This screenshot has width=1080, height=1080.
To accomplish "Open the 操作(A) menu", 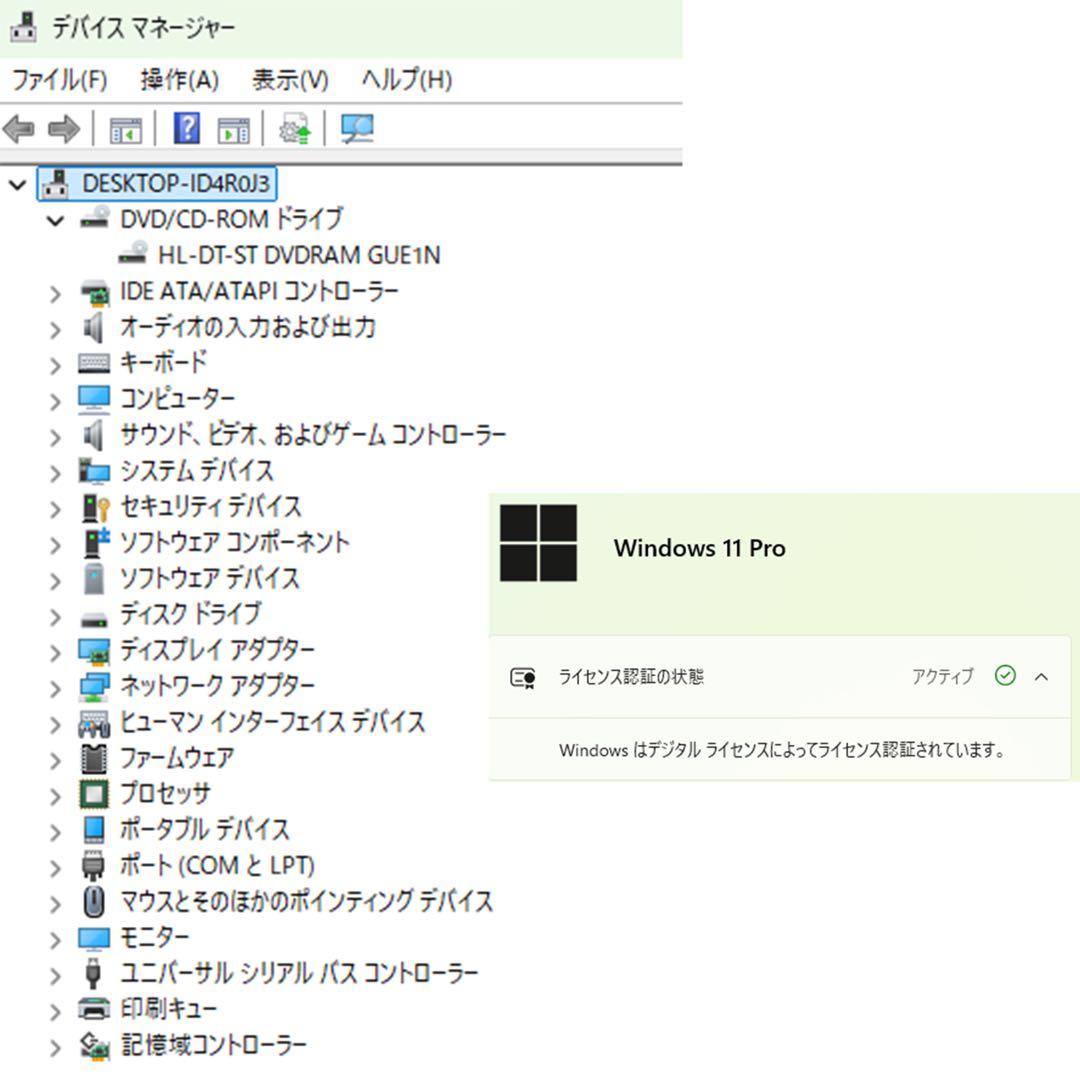I will pos(178,80).
